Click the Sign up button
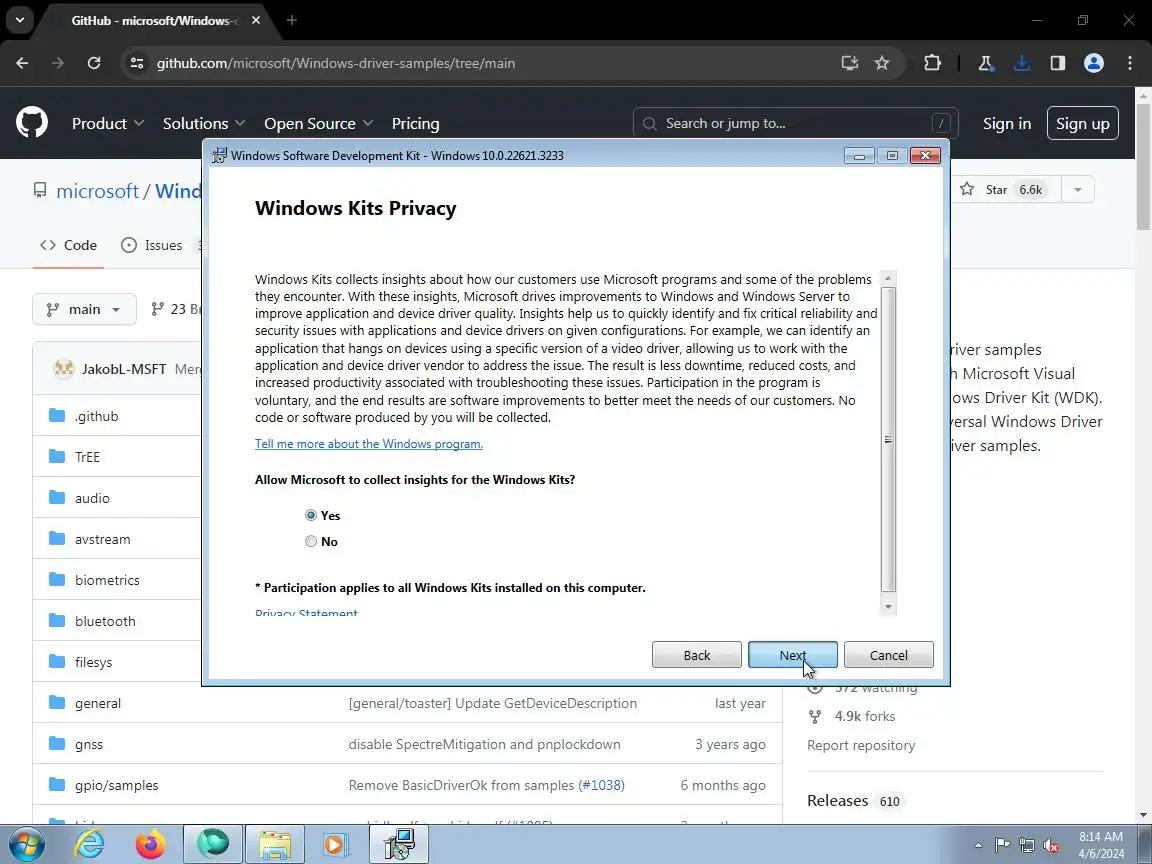Screen dimensions: 1152x864 (1083, 123)
